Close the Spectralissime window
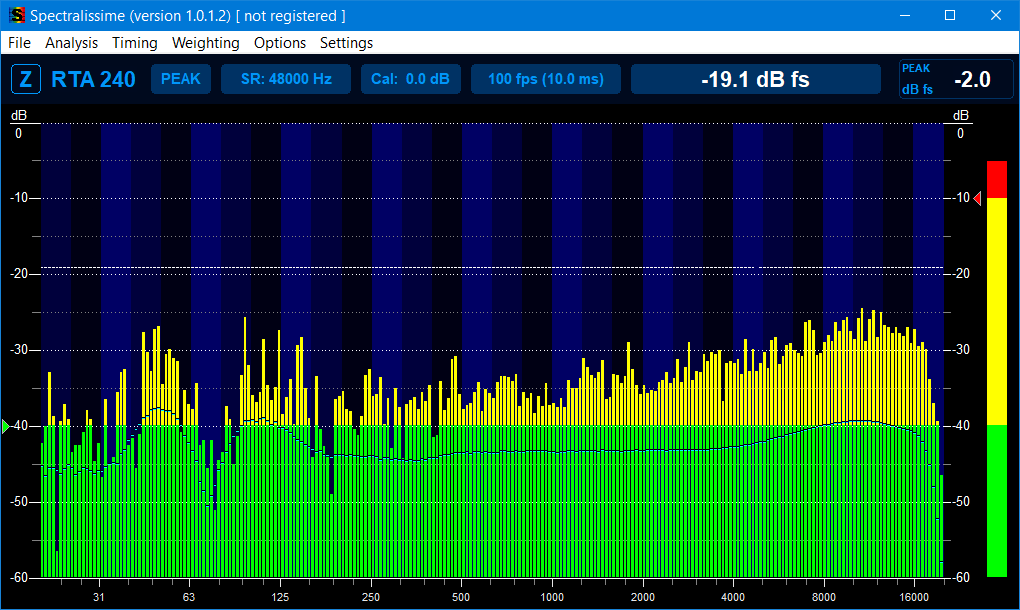The width and height of the screenshot is (1020, 610). (x=996, y=16)
